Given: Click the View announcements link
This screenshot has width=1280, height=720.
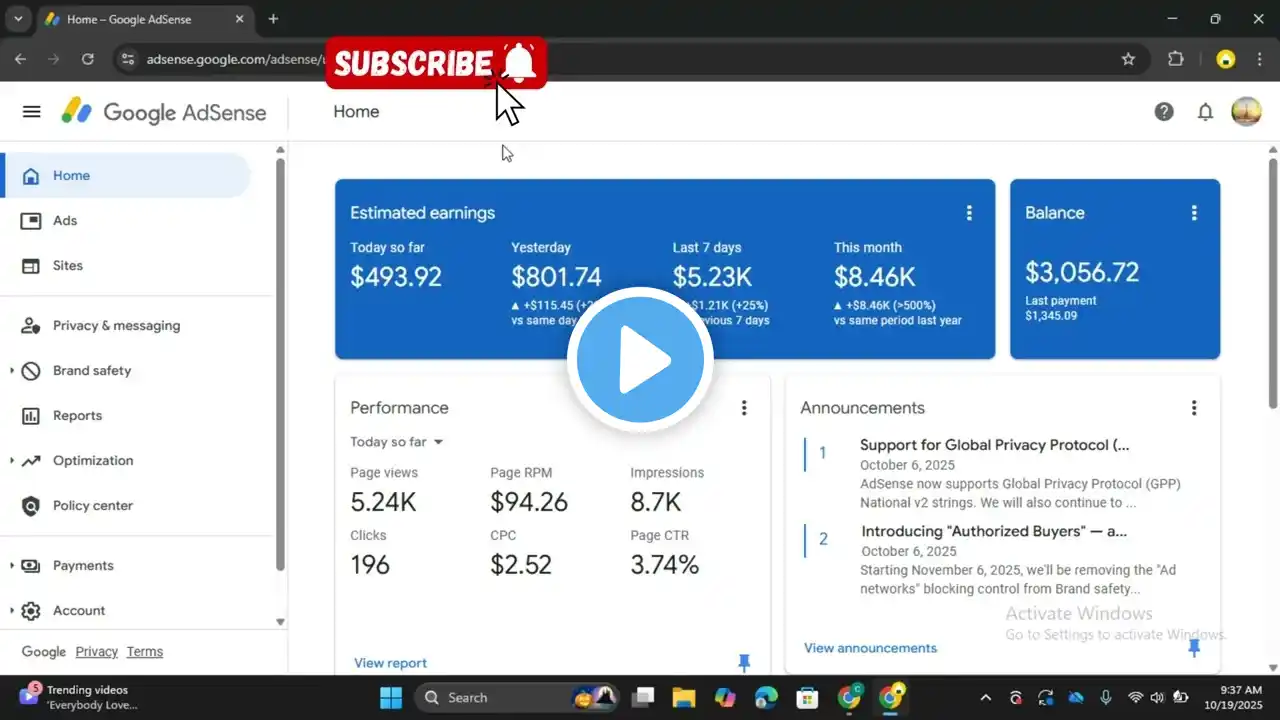Looking at the screenshot, I should point(870,648).
